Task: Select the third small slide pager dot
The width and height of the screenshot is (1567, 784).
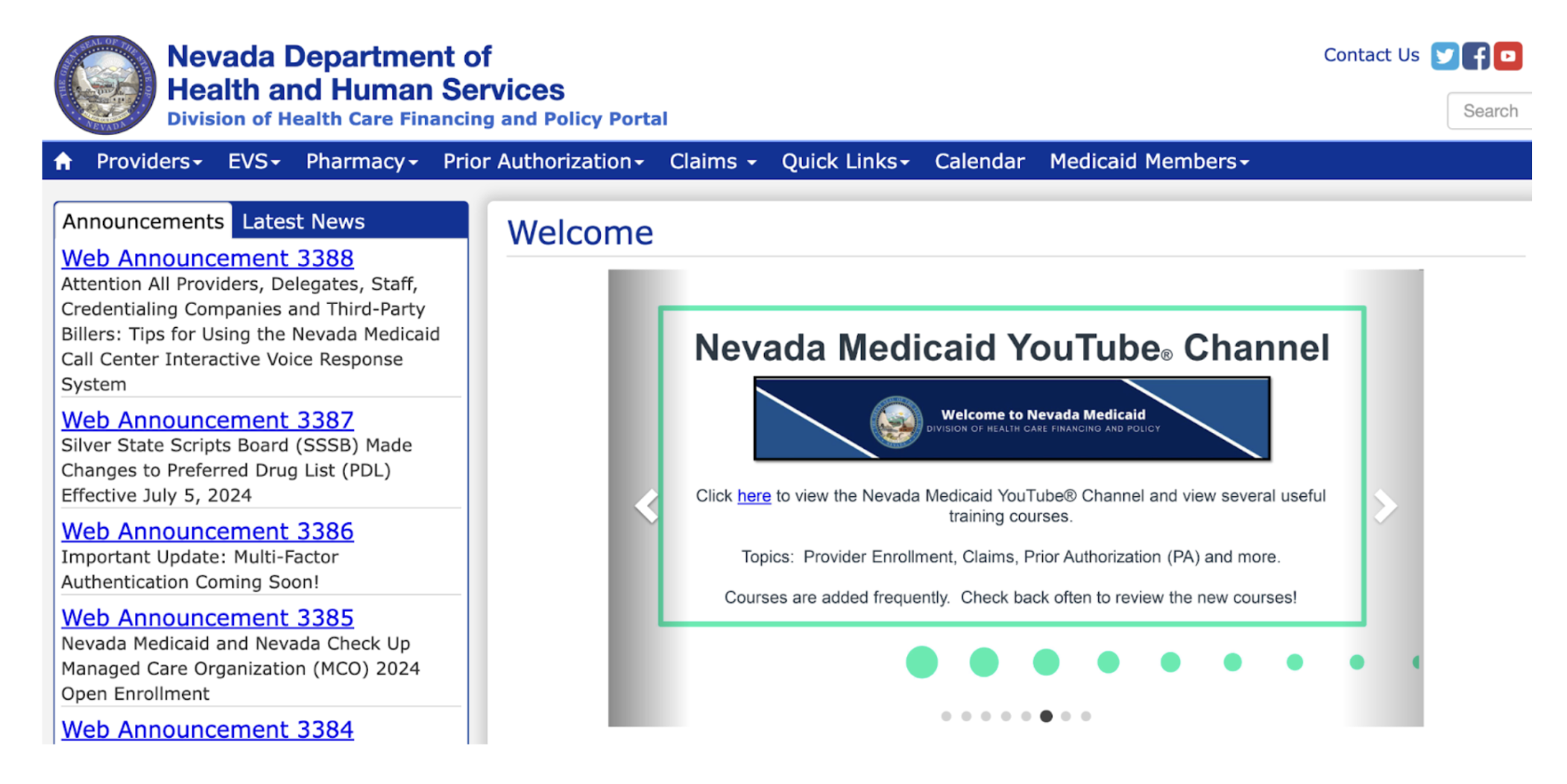Action: pyautogui.click(x=986, y=716)
